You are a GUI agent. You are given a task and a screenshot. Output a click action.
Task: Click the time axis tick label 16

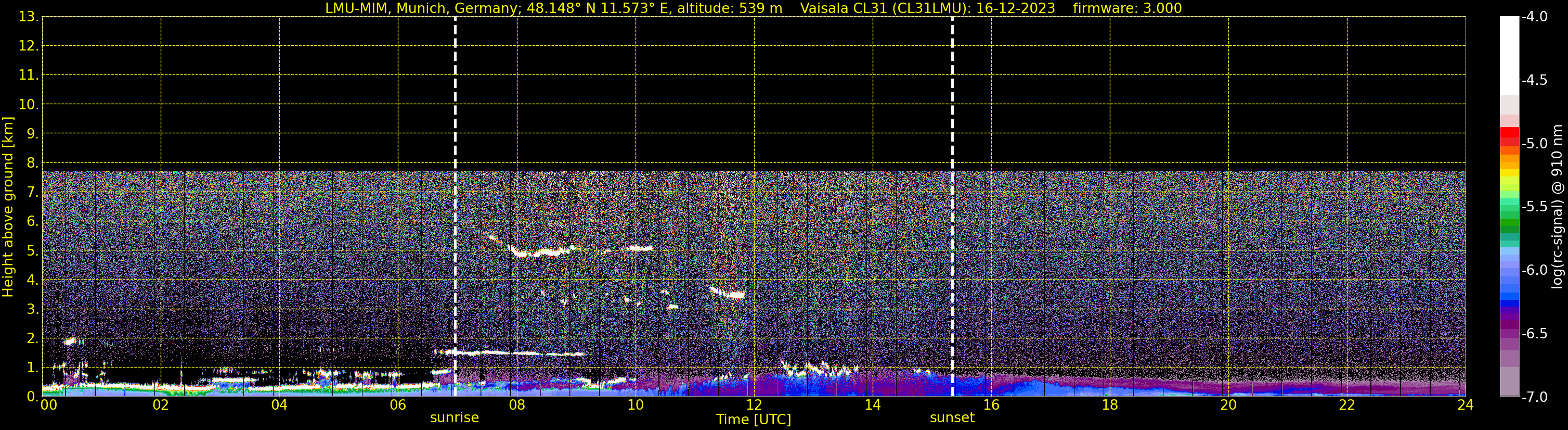[992, 405]
